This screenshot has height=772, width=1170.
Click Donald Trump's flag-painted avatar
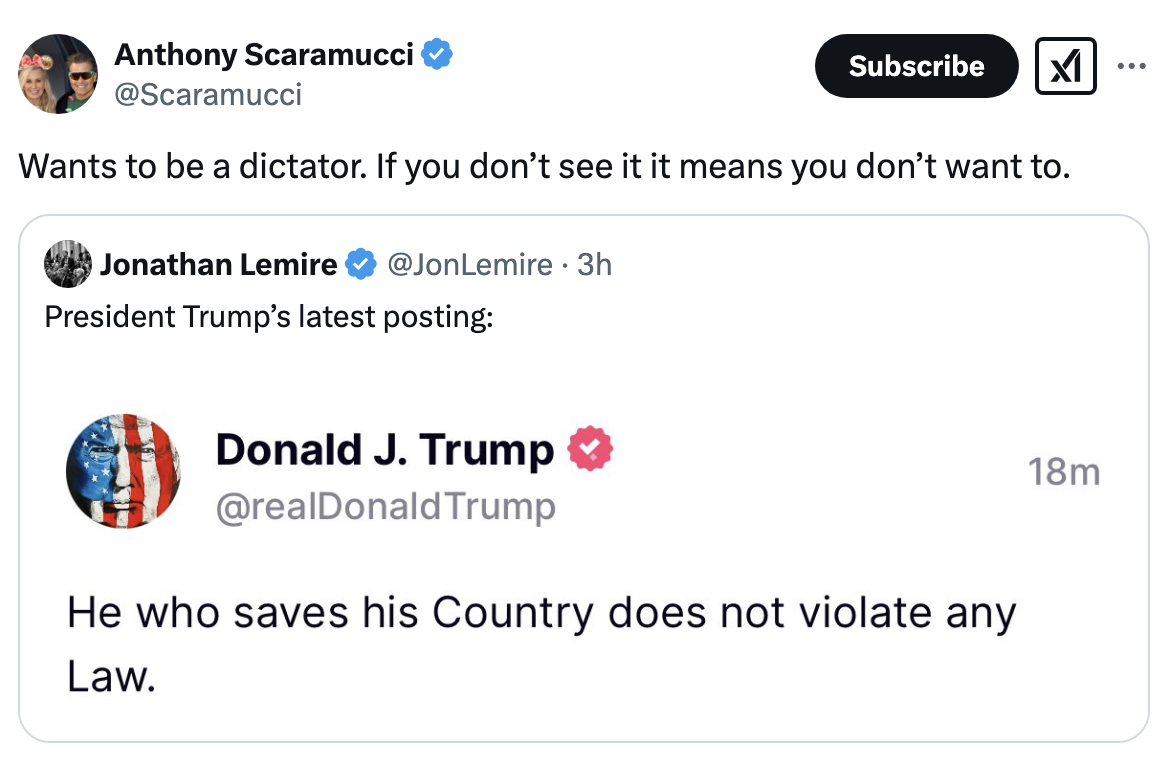click(x=123, y=471)
